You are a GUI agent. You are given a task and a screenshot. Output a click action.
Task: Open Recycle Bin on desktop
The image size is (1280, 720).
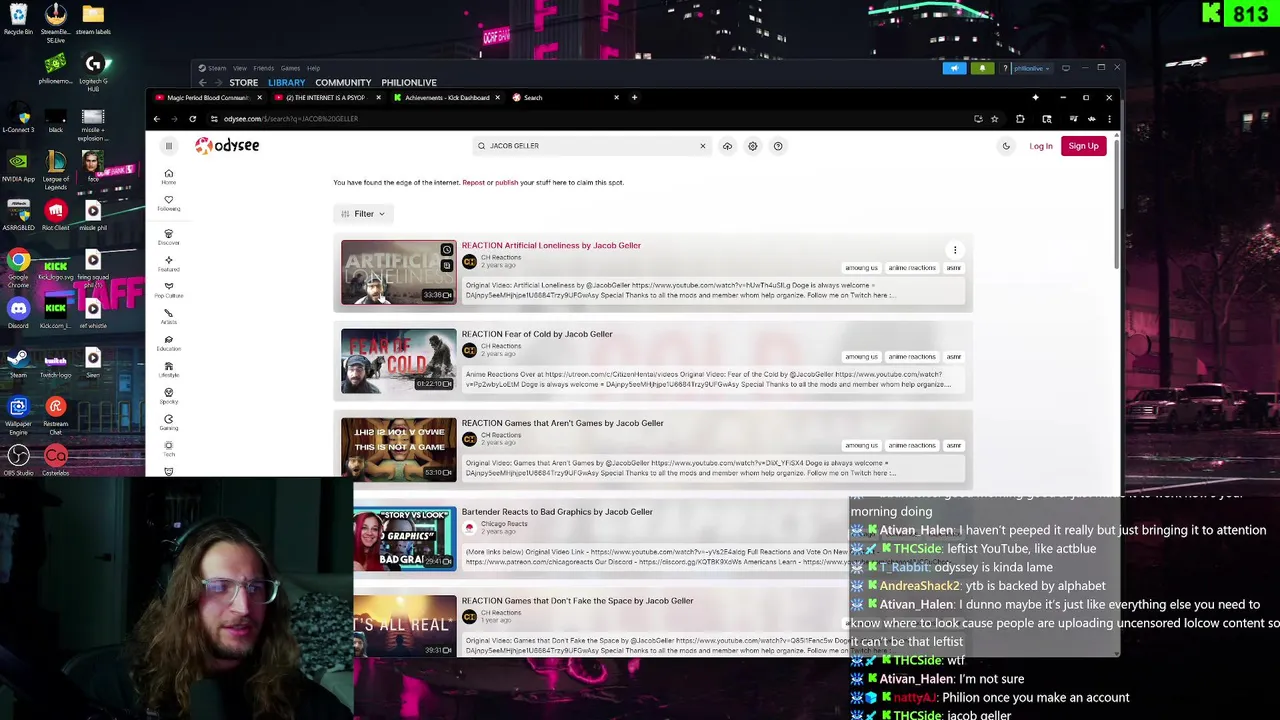pyautogui.click(x=18, y=20)
